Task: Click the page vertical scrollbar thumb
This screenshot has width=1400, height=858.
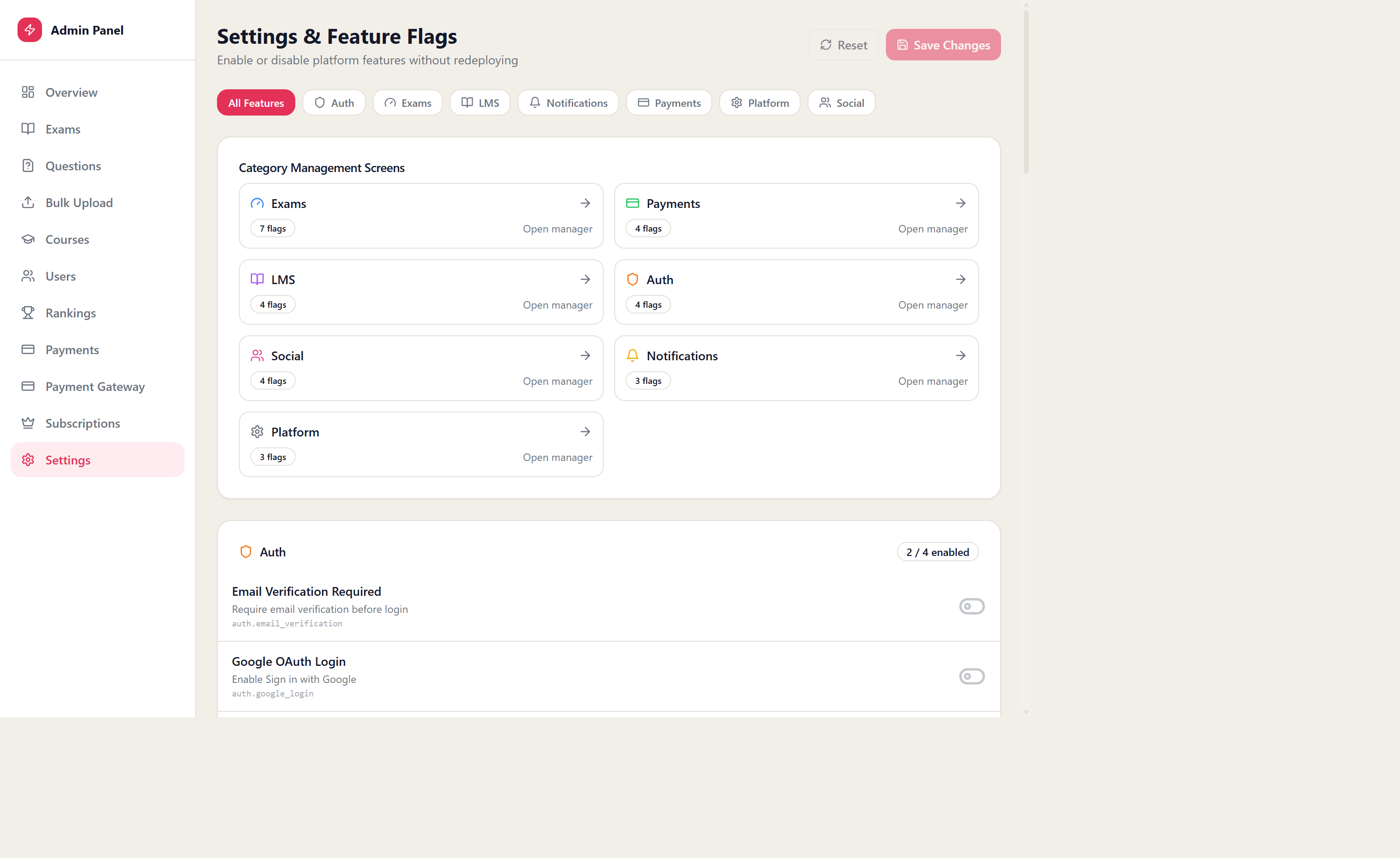Action: pyautogui.click(x=1026, y=91)
